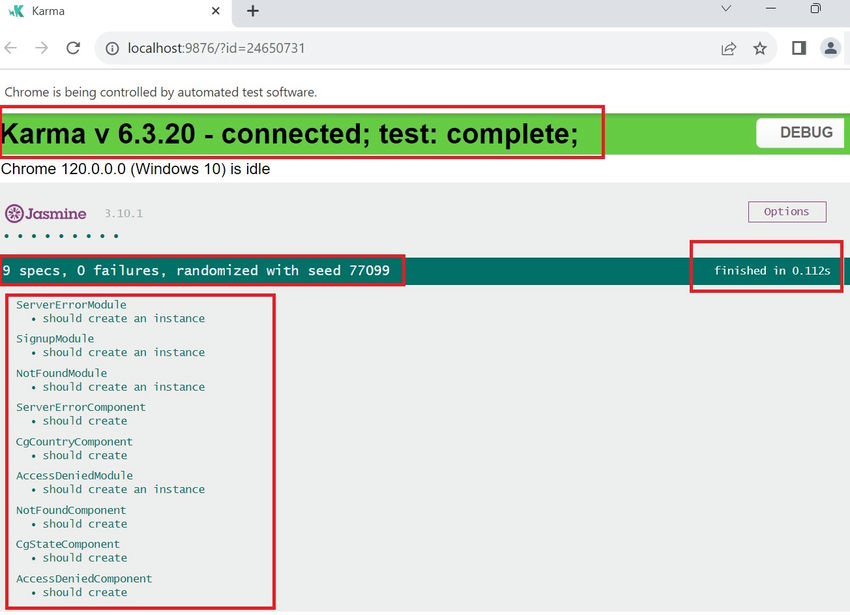The width and height of the screenshot is (850, 615).
Task: Open a new tab with plus button
Action: pyautogui.click(x=253, y=11)
